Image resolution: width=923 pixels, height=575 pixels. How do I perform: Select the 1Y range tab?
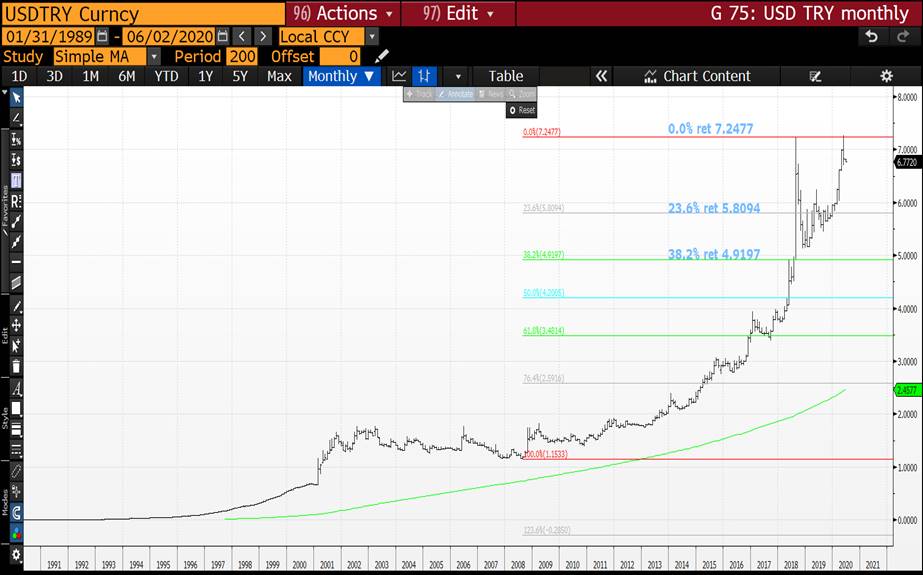pos(205,76)
